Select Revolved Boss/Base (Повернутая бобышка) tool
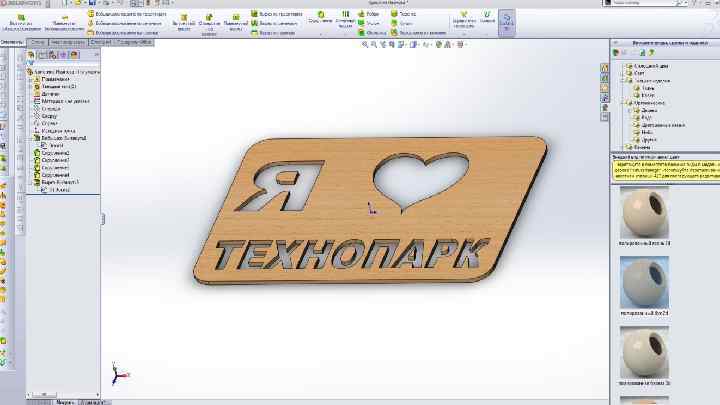720x405 pixels. tap(65, 23)
